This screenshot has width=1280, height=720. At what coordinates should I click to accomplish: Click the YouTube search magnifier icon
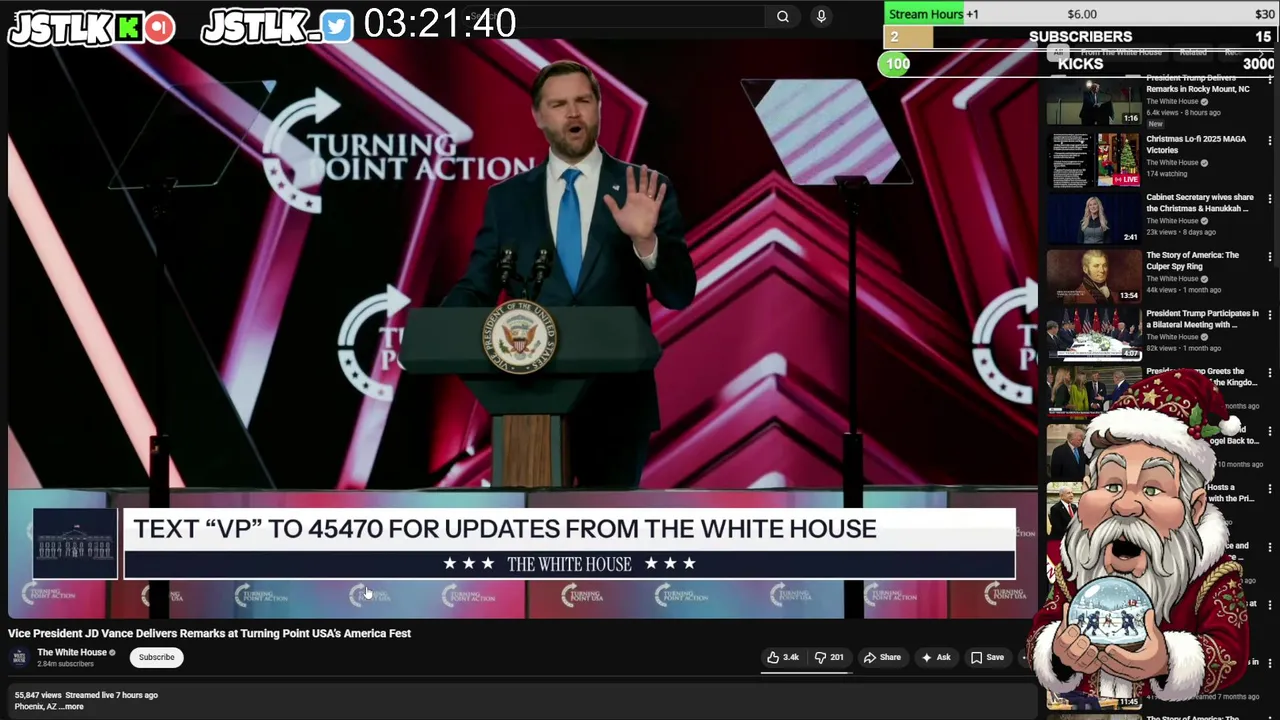pos(783,16)
